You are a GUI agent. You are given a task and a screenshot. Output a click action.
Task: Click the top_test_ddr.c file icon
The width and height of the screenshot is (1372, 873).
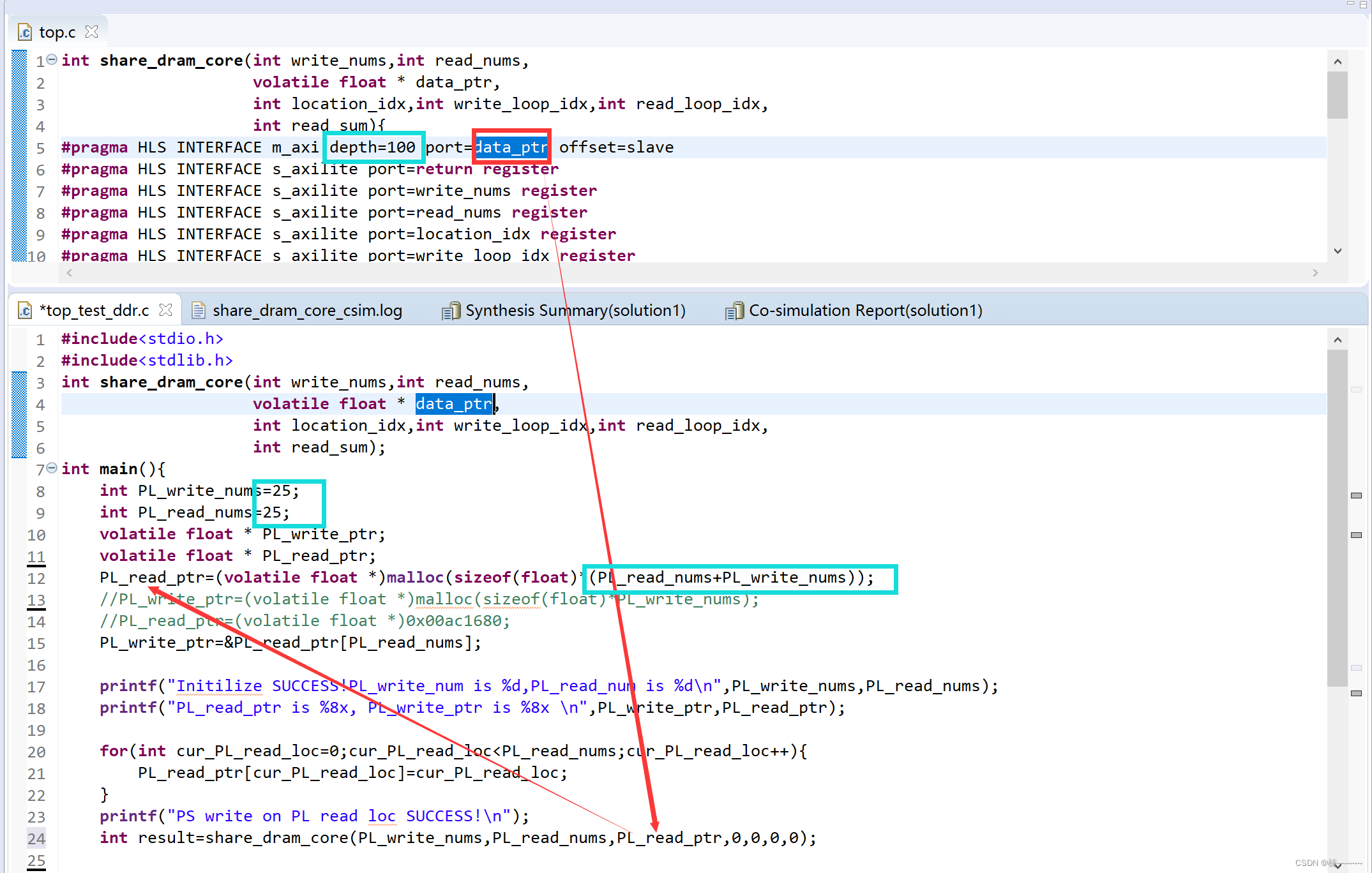pyautogui.click(x=25, y=311)
